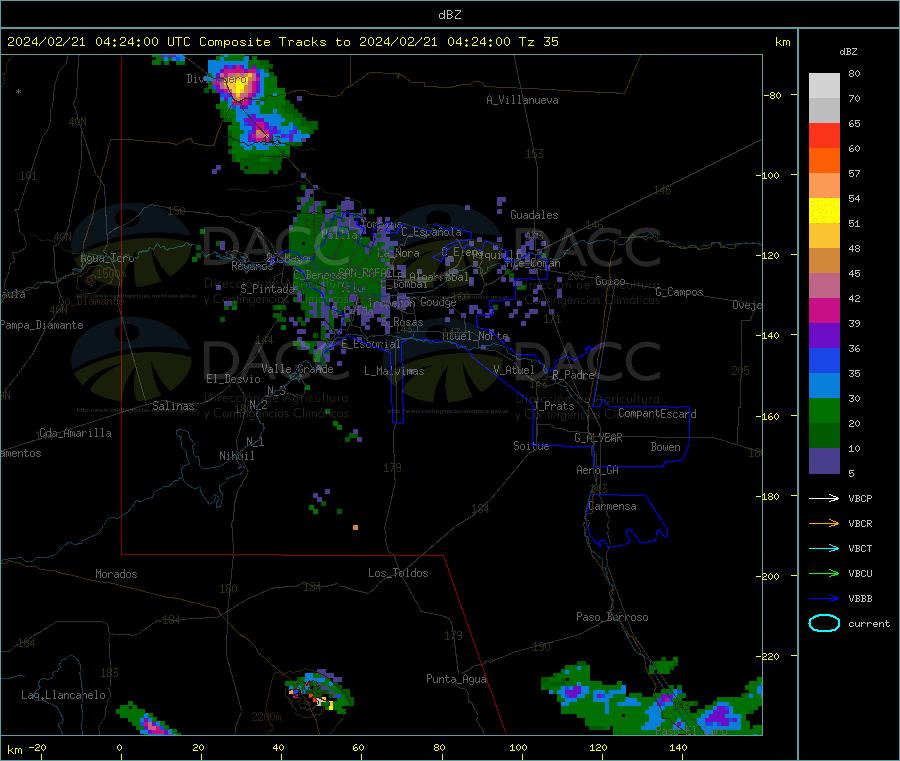The width and height of the screenshot is (900, 761).
Task: Click the 'Salinas' map label
Action: tap(173, 406)
